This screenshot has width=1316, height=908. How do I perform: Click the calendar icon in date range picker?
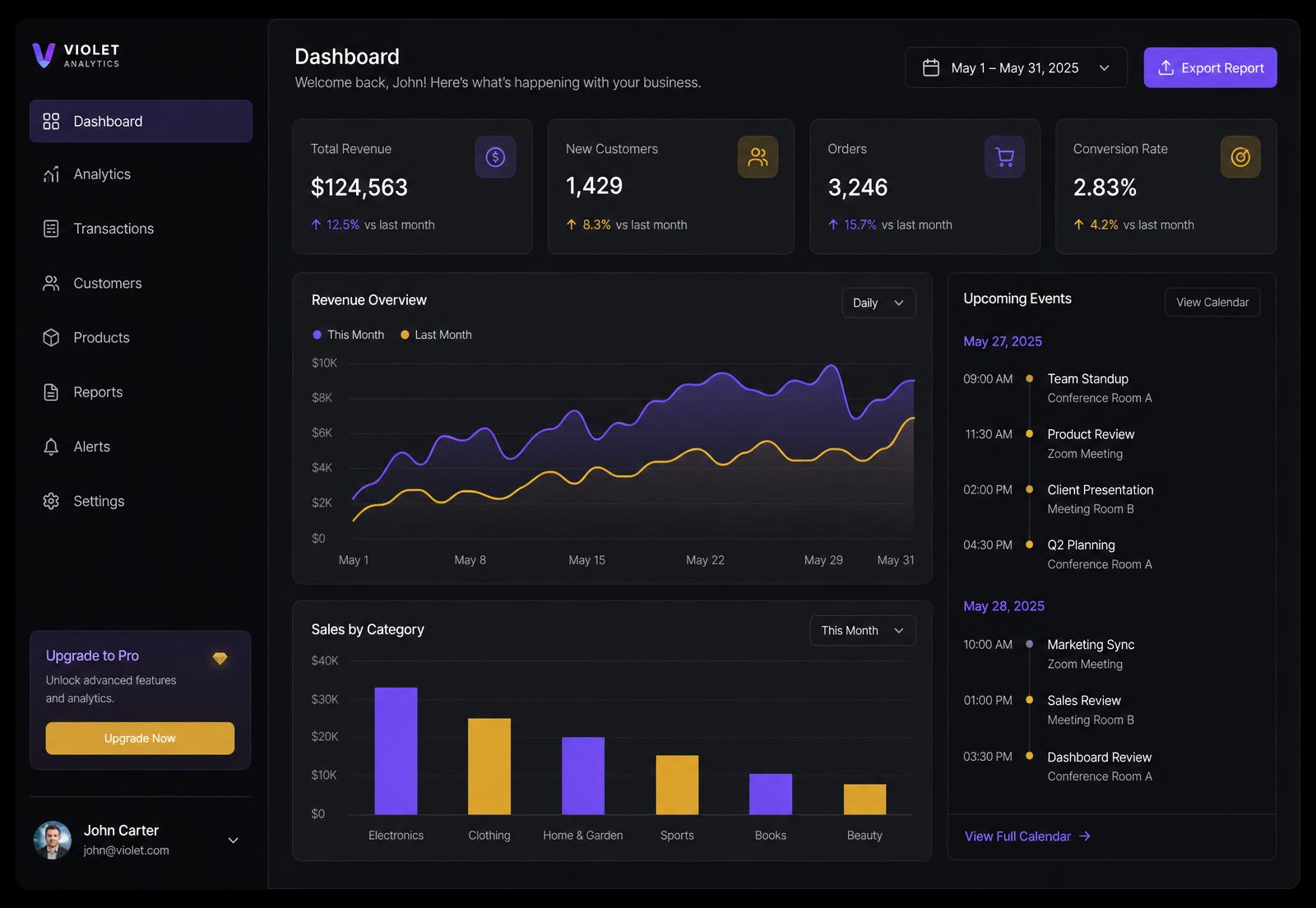tap(931, 67)
